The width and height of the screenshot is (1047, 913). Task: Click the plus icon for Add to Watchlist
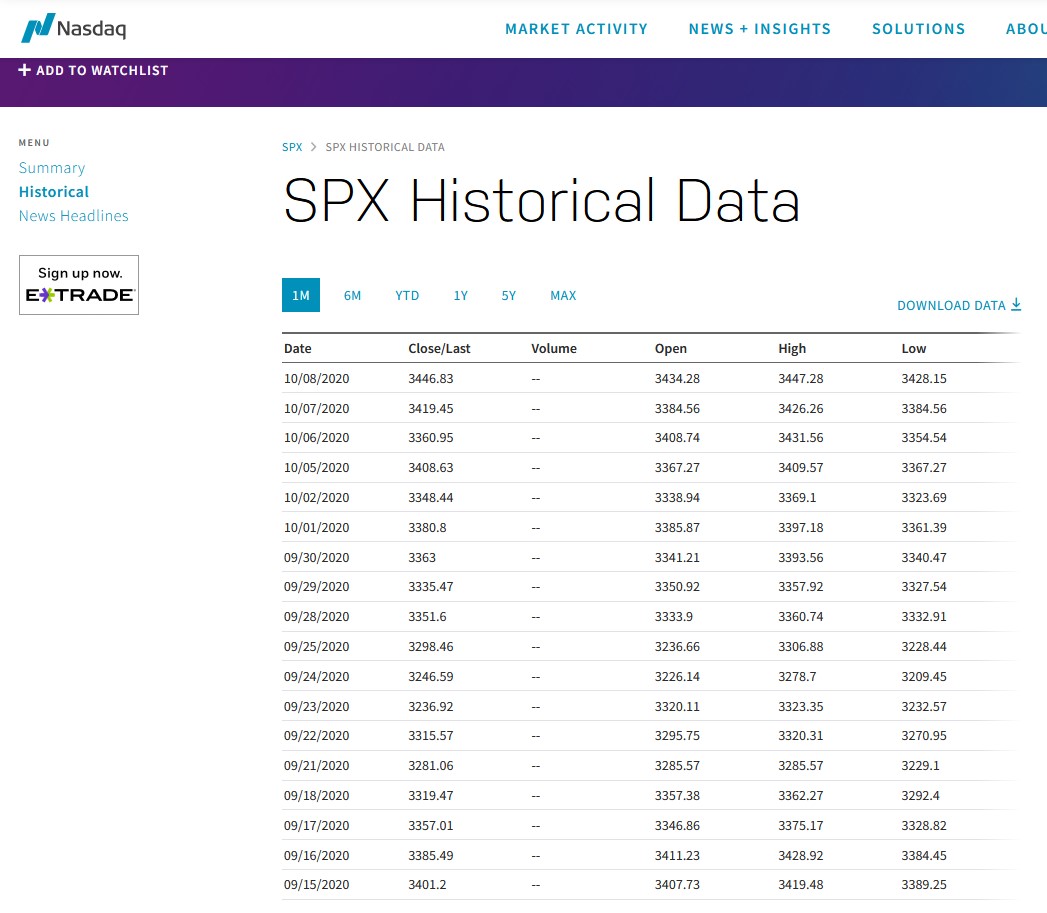tap(25, 70)
